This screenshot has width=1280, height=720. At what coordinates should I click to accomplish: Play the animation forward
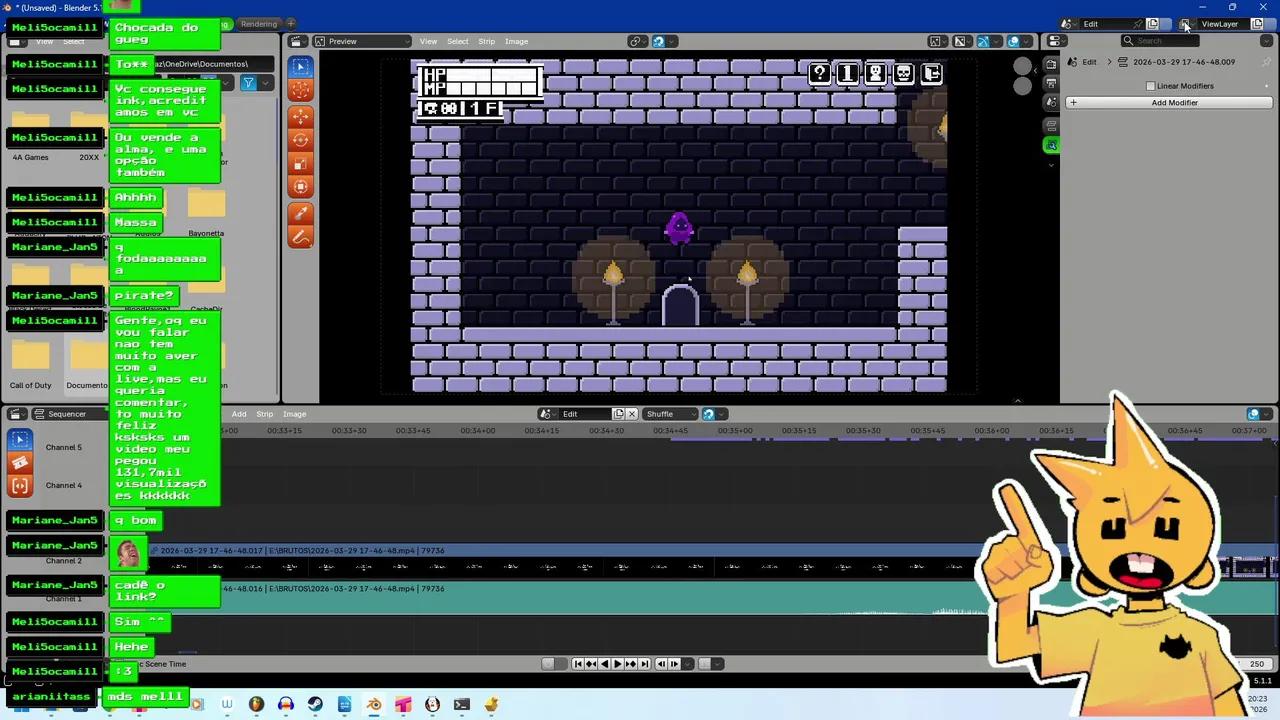tap(617, 663)
